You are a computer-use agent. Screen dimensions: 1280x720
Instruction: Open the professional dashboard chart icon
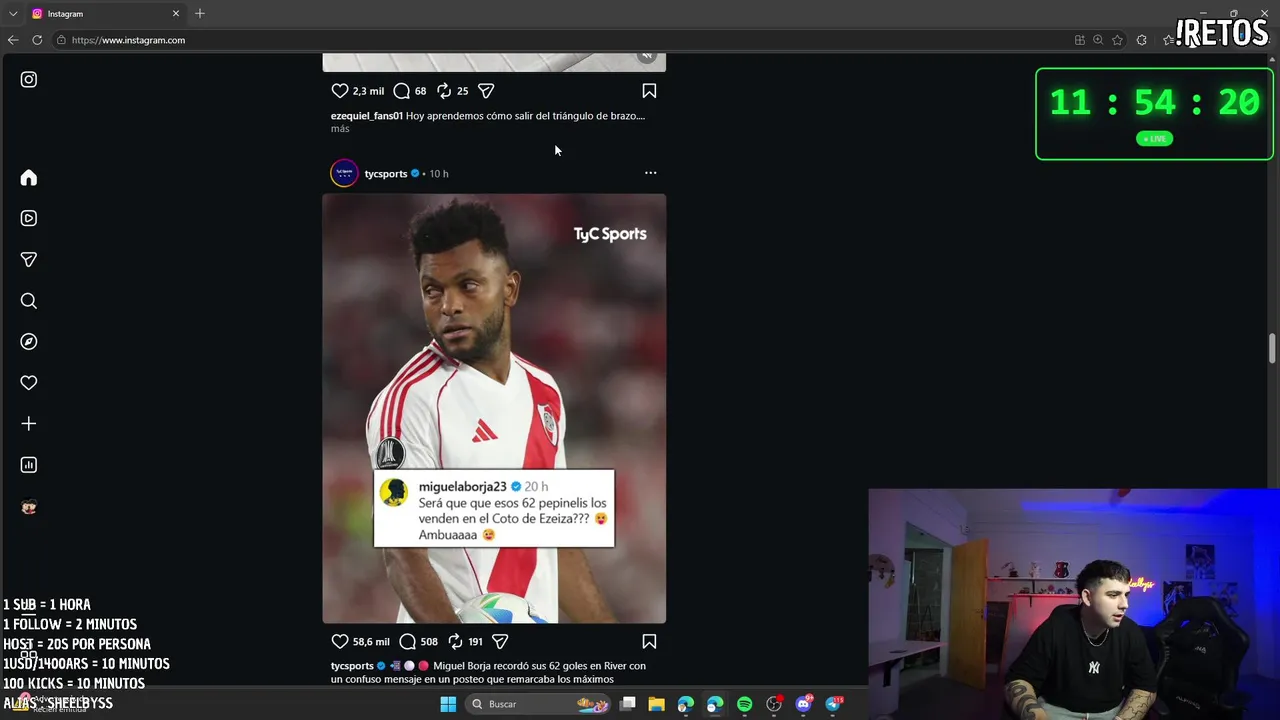[x=29, y=464]
